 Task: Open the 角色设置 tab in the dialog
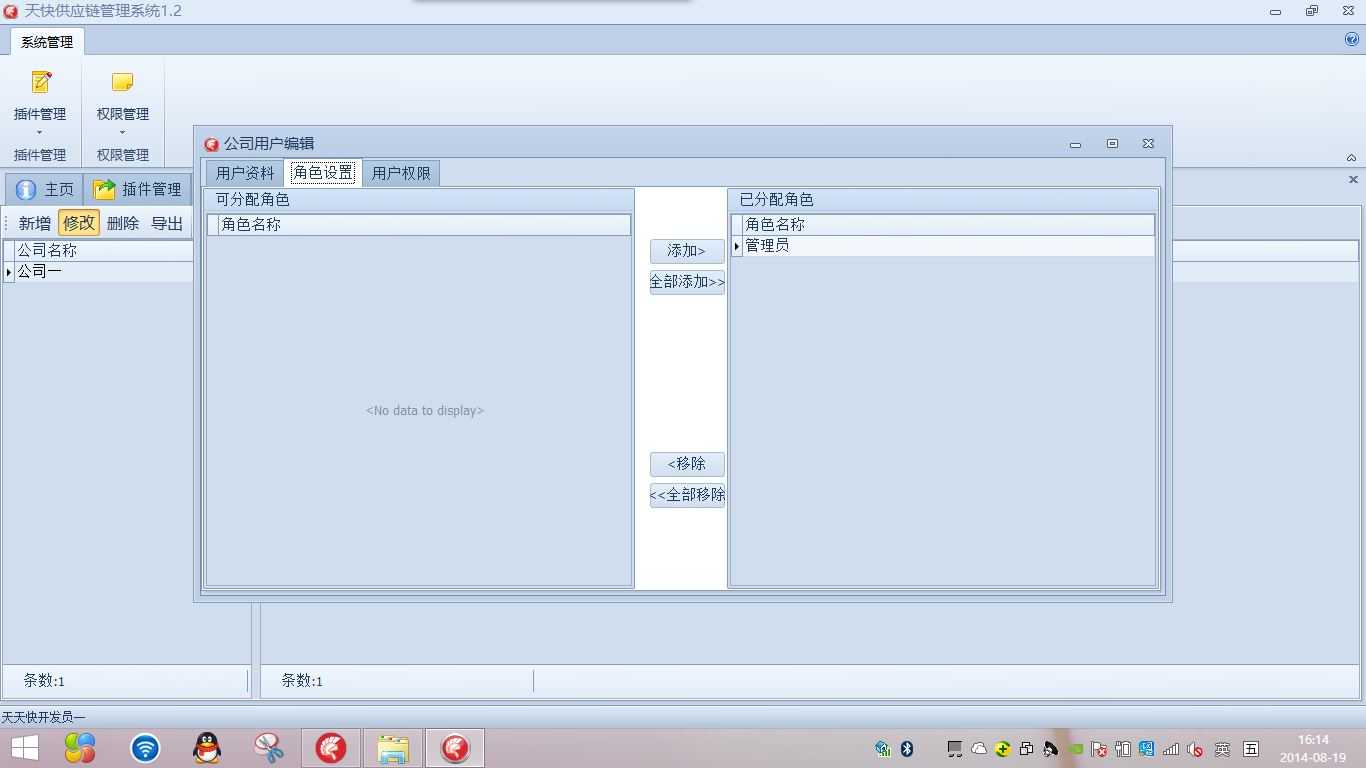[323, 172]
